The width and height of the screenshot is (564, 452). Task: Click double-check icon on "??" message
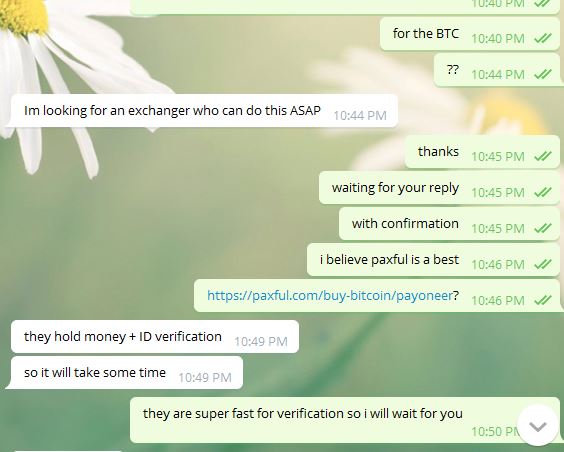[x=543, y=74]
